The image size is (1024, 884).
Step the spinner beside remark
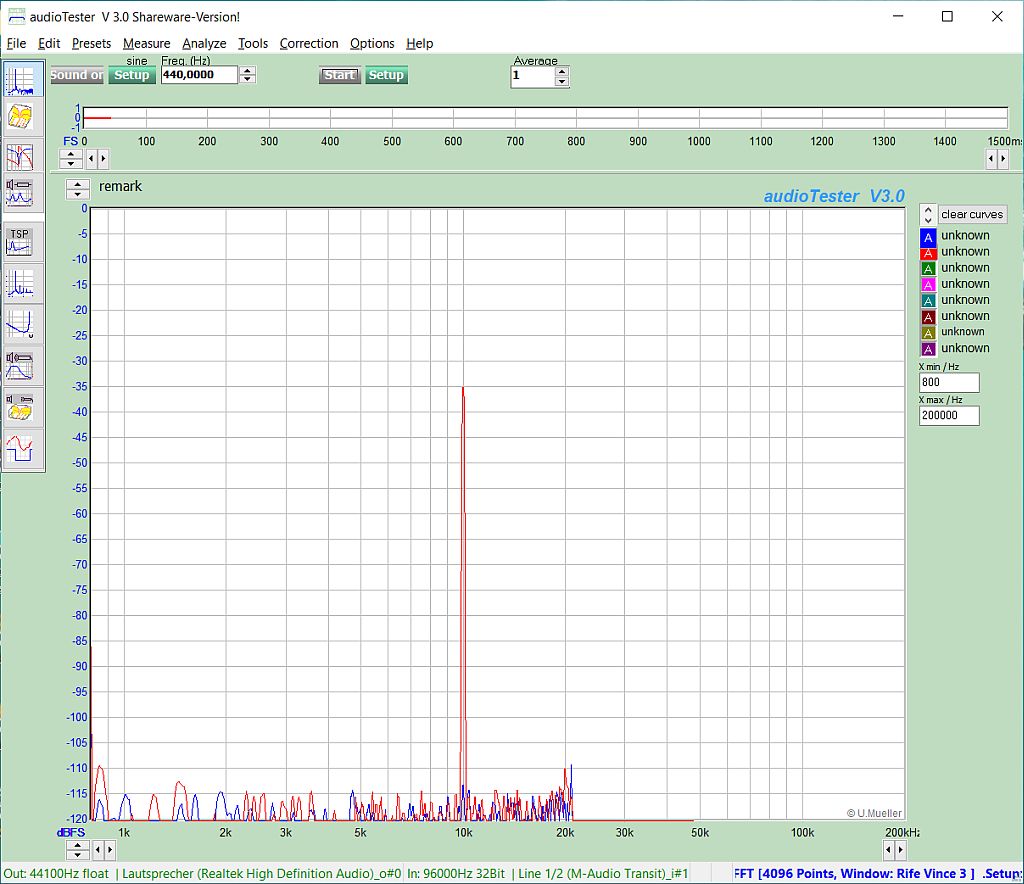78,189
